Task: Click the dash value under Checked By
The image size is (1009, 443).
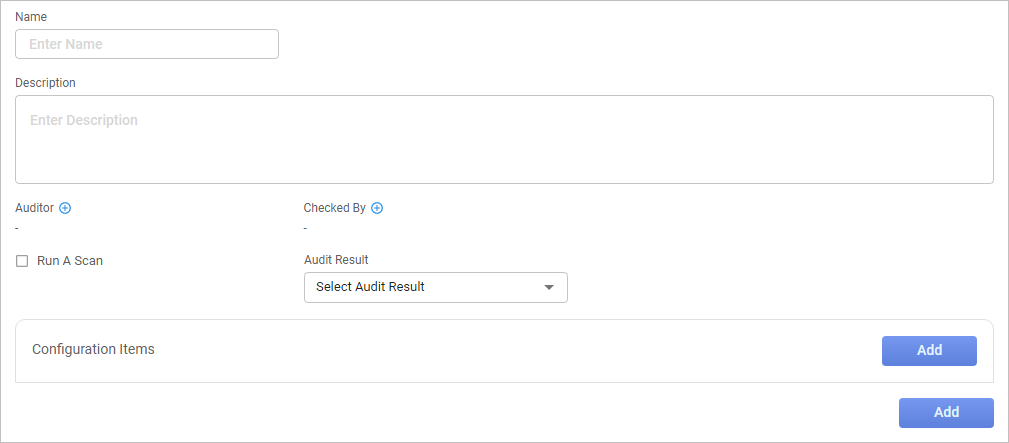Action: pos(305,228)
